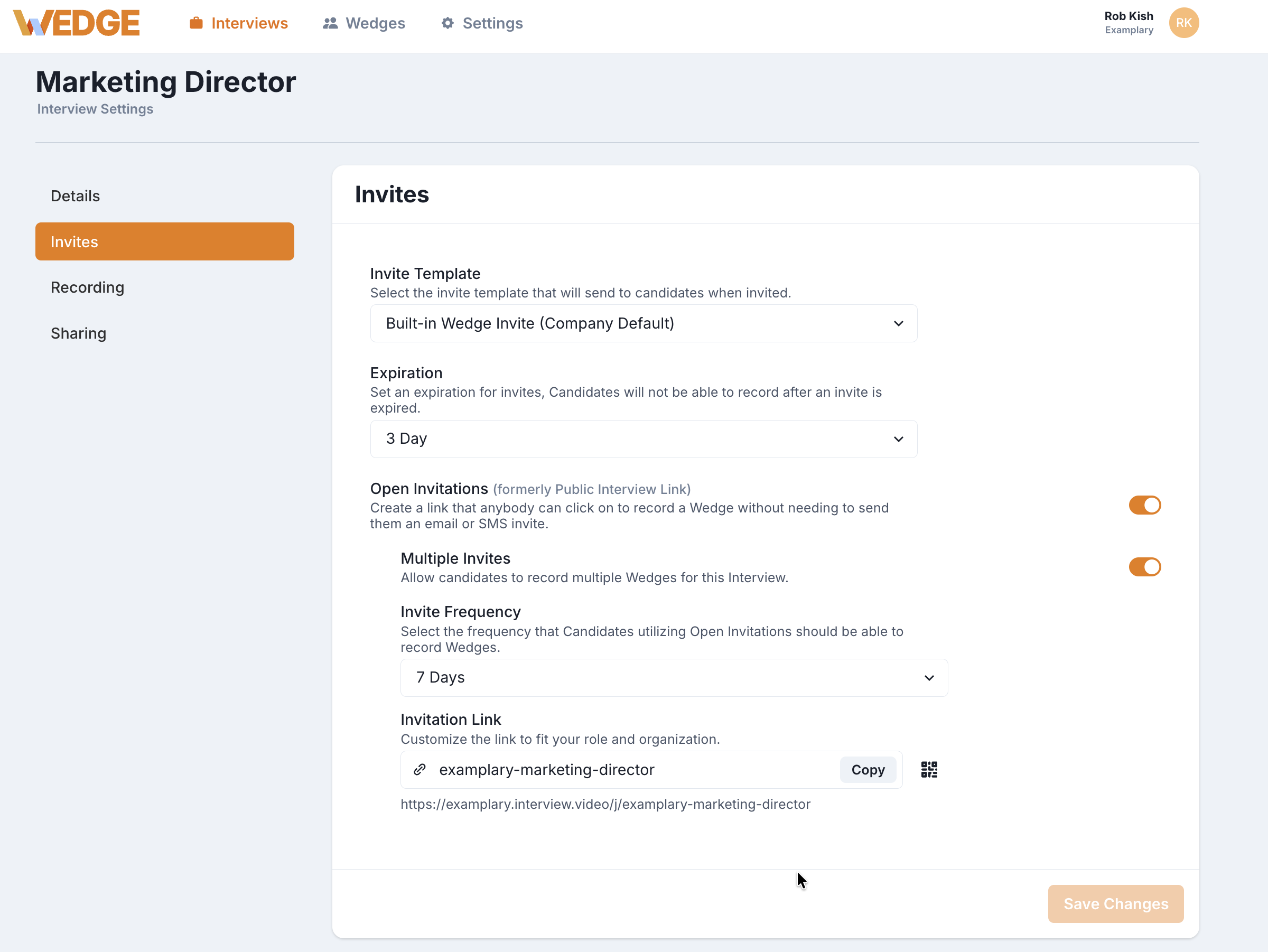Image resolution: width=1268 pixels, height=952 pixels.
Task: Go to the Details settings tab
Action: pos(75,196)
